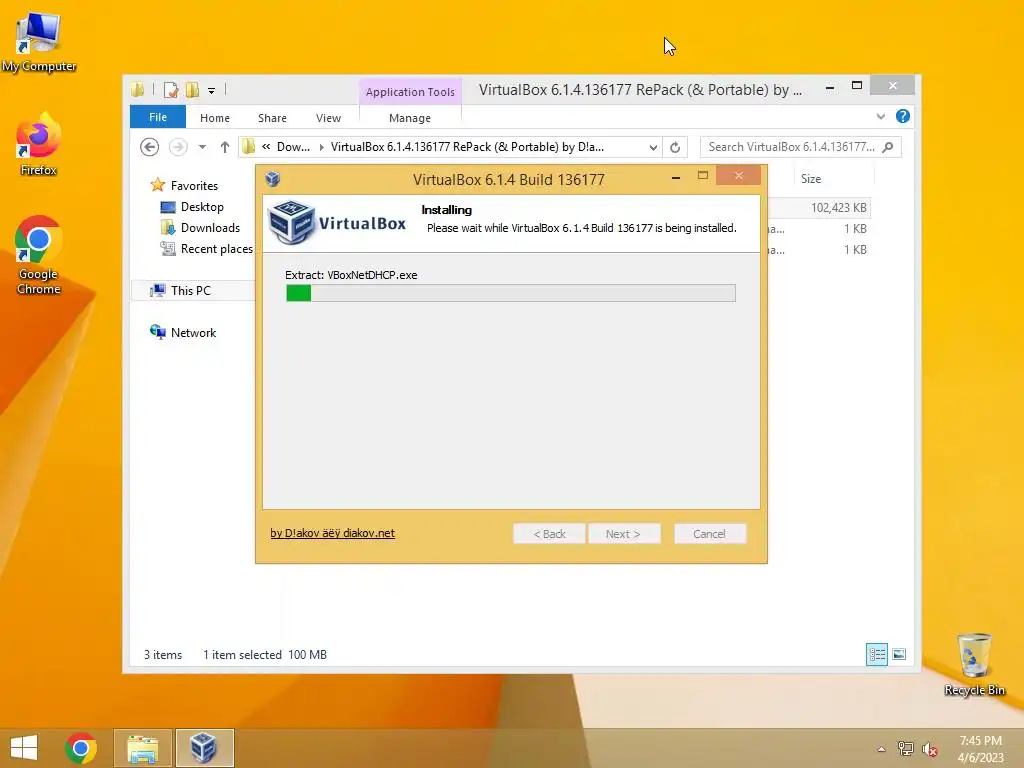Viewport: 1024px width, 768px height.
Task: Switch to Large icons view
Action: tap(899, 654)
